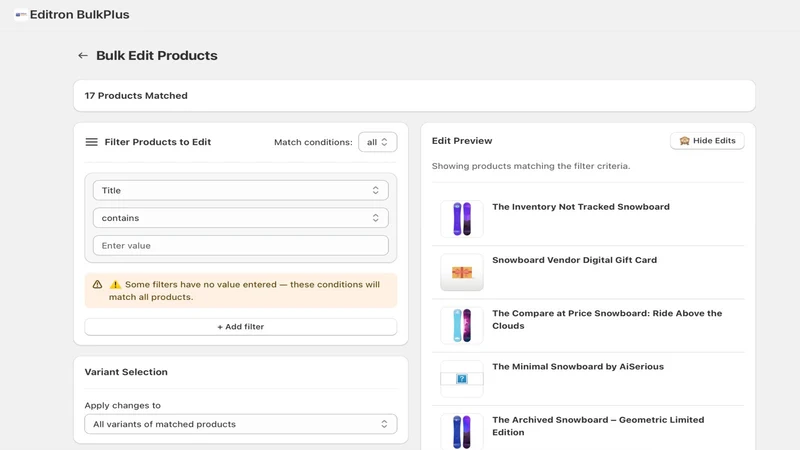Click 'The Archived Snowboard – Geometric Limited Edition' title

tap(598, 426)
